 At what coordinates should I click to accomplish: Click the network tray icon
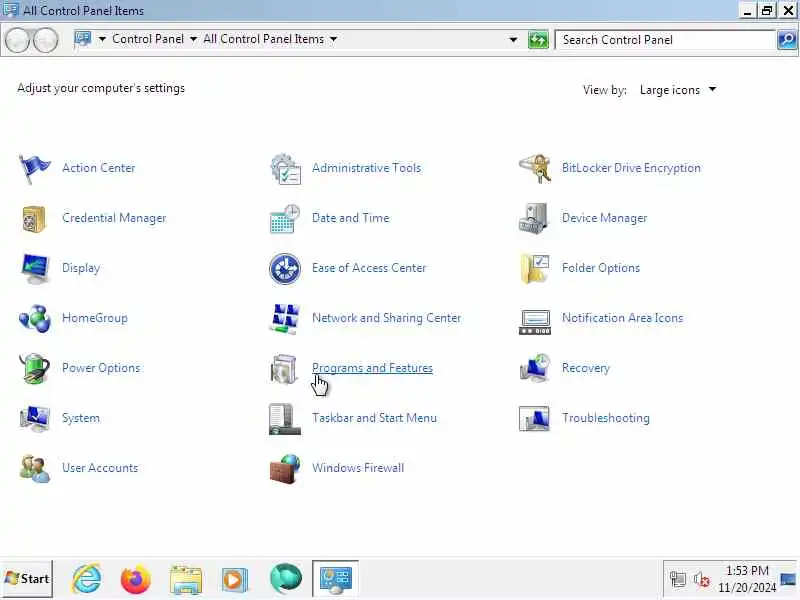(x=678, y=579)
